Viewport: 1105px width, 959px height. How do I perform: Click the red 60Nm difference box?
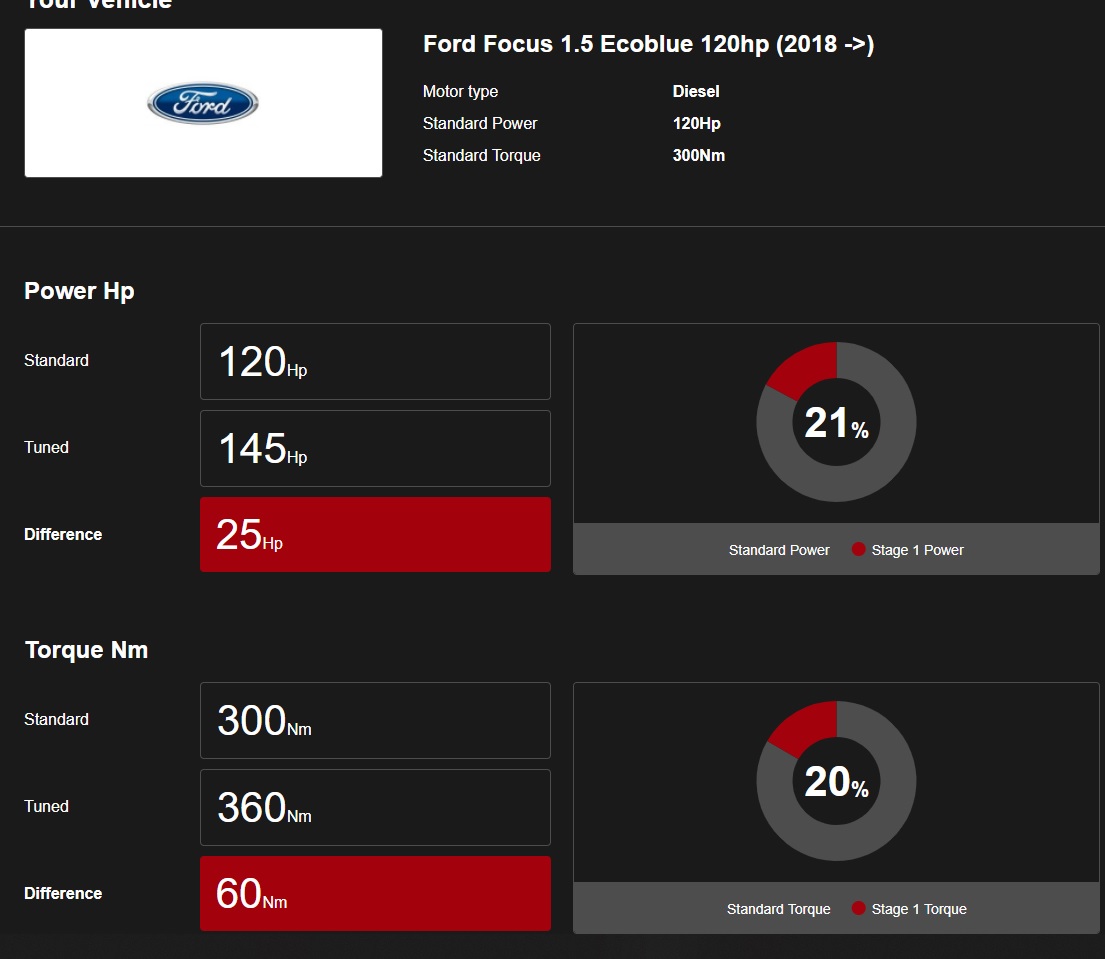coord(375,893)
